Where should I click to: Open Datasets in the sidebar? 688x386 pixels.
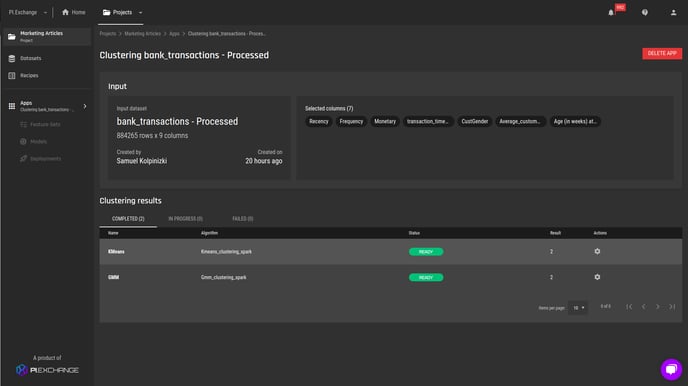pyautogui.click(x=31, y=58)
